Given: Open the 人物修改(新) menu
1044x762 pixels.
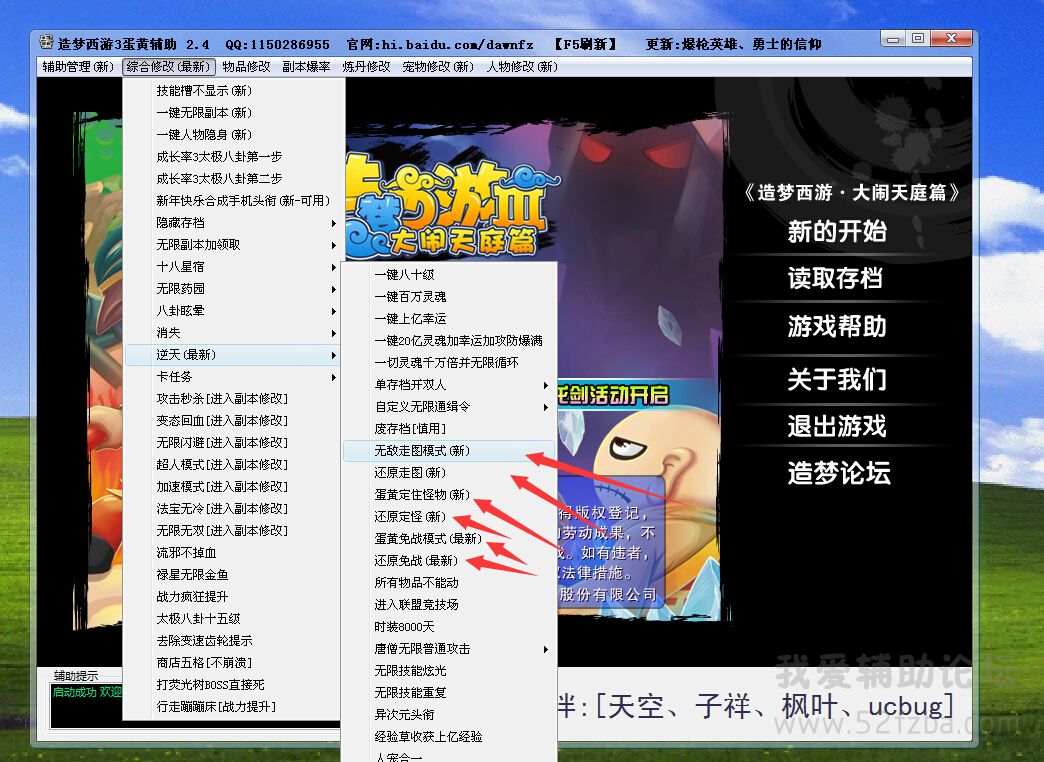Looking at the screenshot, I should tap(522, 67).
